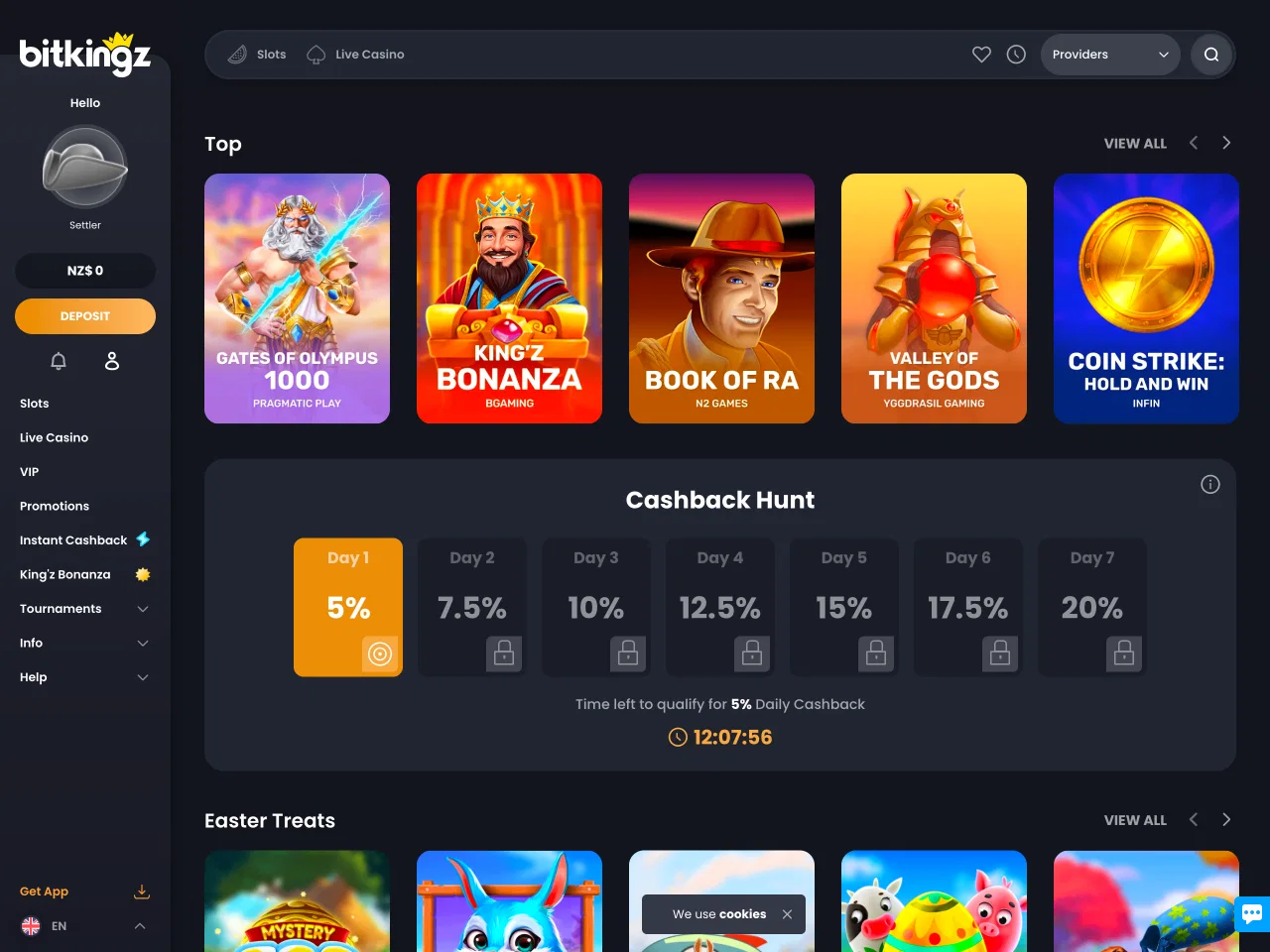Image resolution: width=1270 pixels, height=952 pixels.
Task: Open Live Casino in the sidebar
Action: [x=54, y=437]
